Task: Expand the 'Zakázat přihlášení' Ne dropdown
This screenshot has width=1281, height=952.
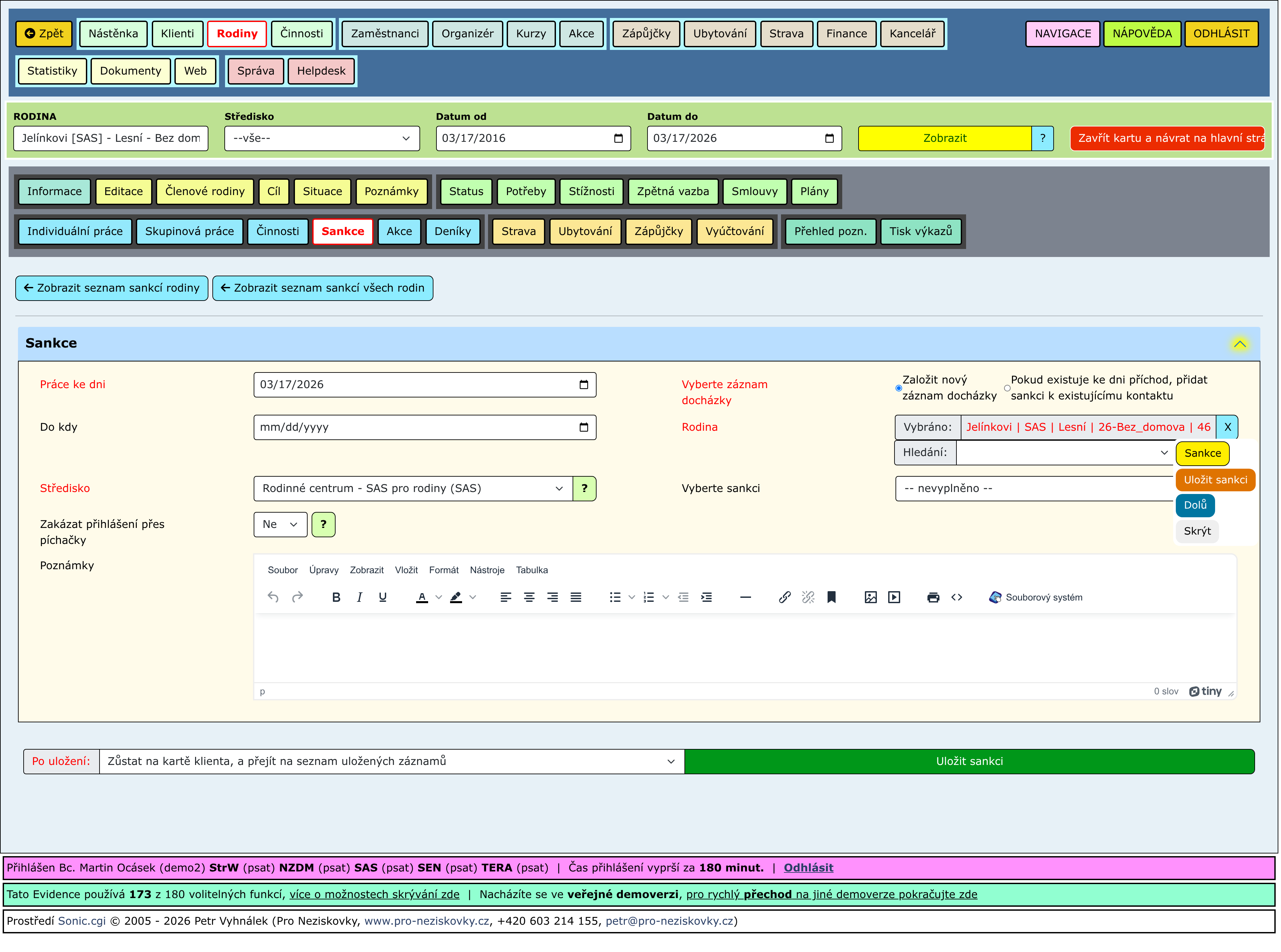Action: click(280, 525)
